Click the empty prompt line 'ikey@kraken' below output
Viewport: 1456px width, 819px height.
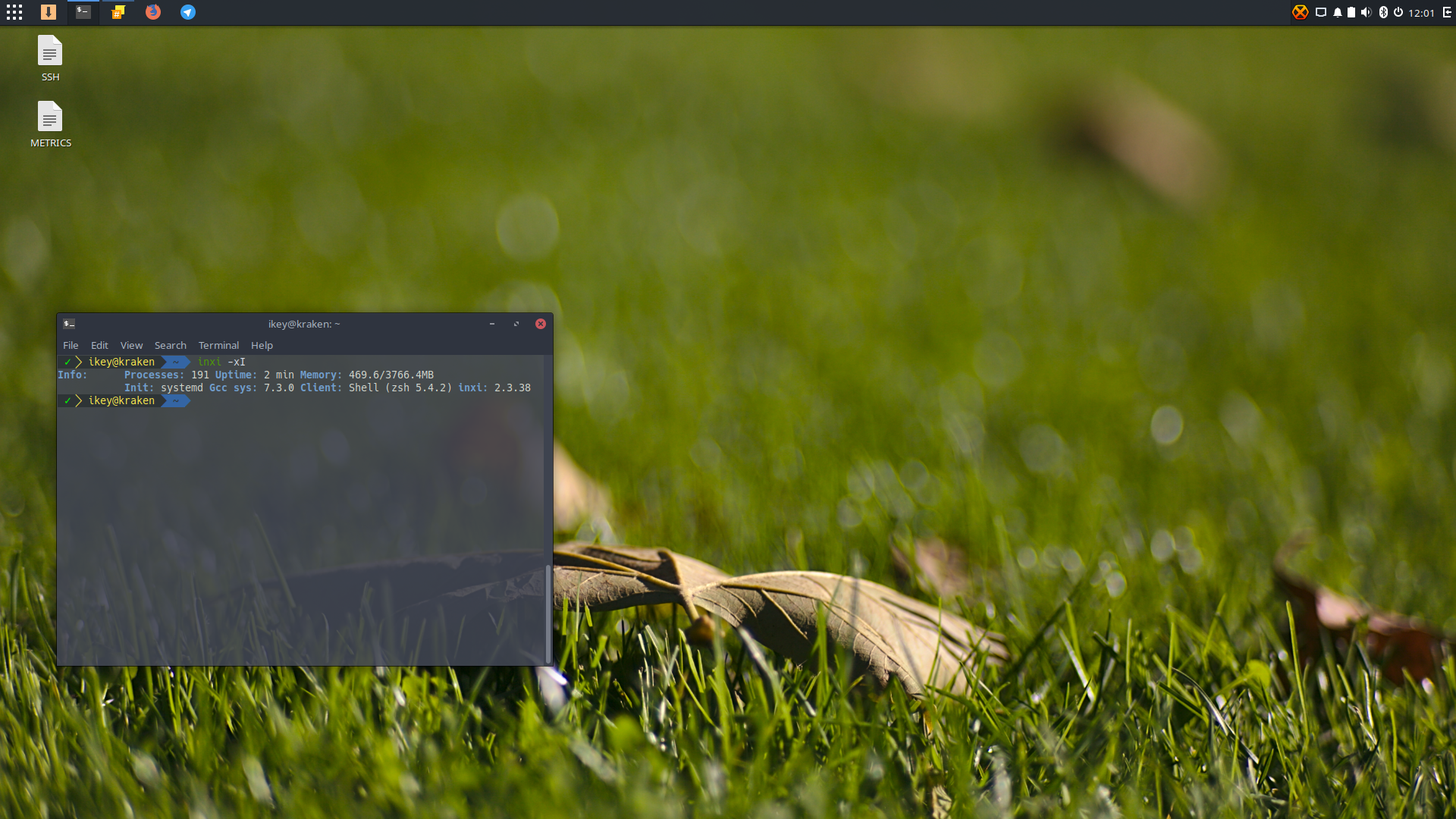click(x=121, y=400)
